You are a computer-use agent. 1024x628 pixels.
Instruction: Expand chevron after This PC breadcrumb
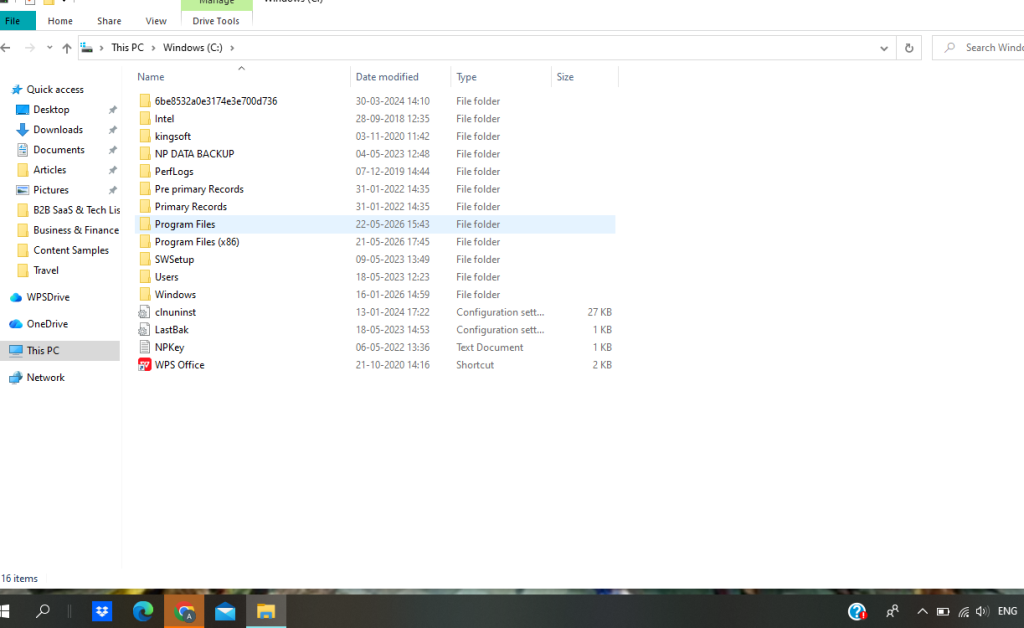pos(153,48)
